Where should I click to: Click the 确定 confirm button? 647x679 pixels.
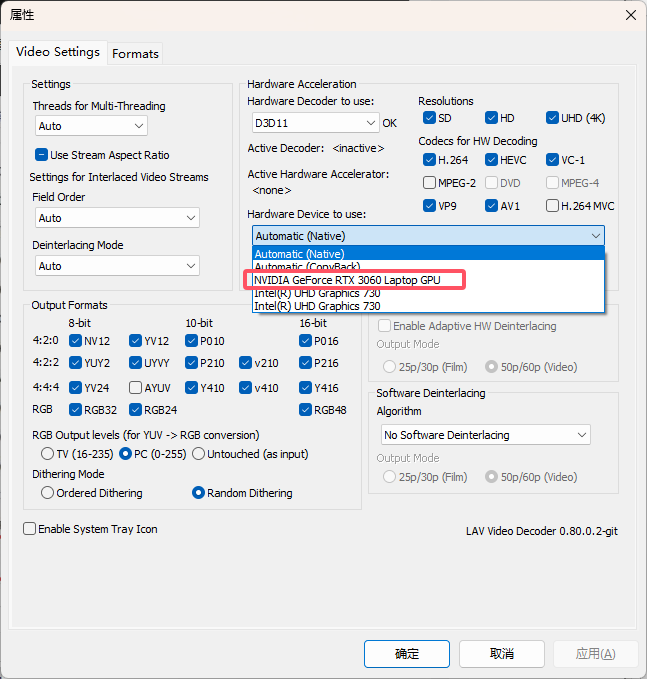(x=407, y=653)
